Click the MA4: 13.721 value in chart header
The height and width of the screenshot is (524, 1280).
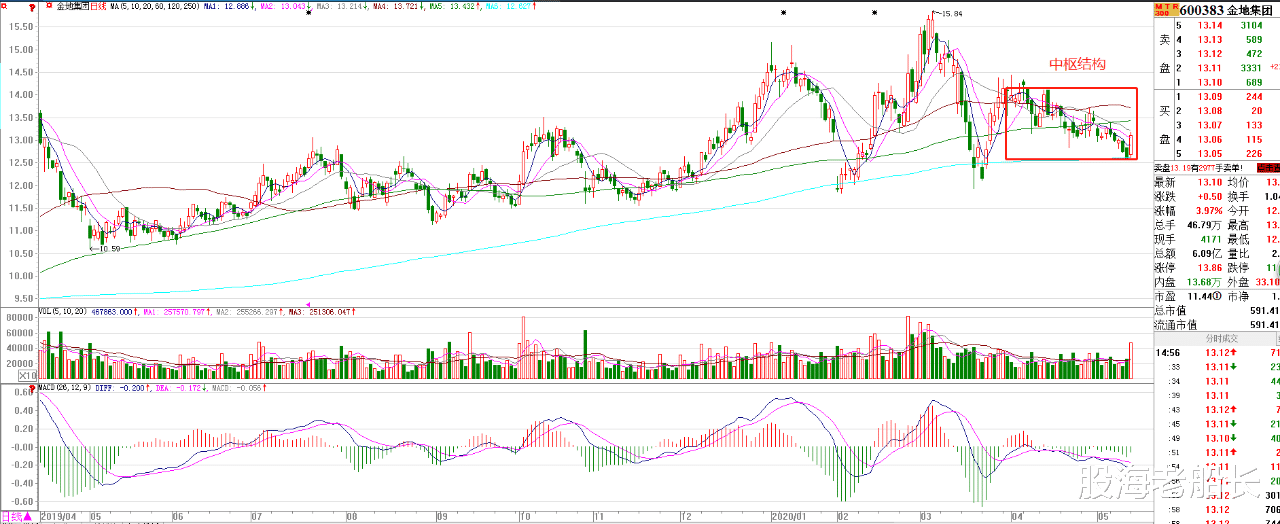pos(398,6)
